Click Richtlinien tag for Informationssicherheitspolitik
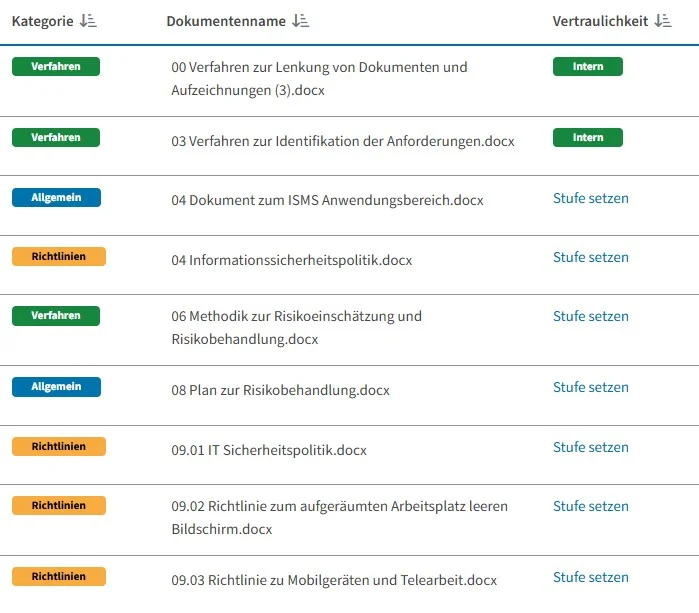The image size is (699, 613). (58, 256)
